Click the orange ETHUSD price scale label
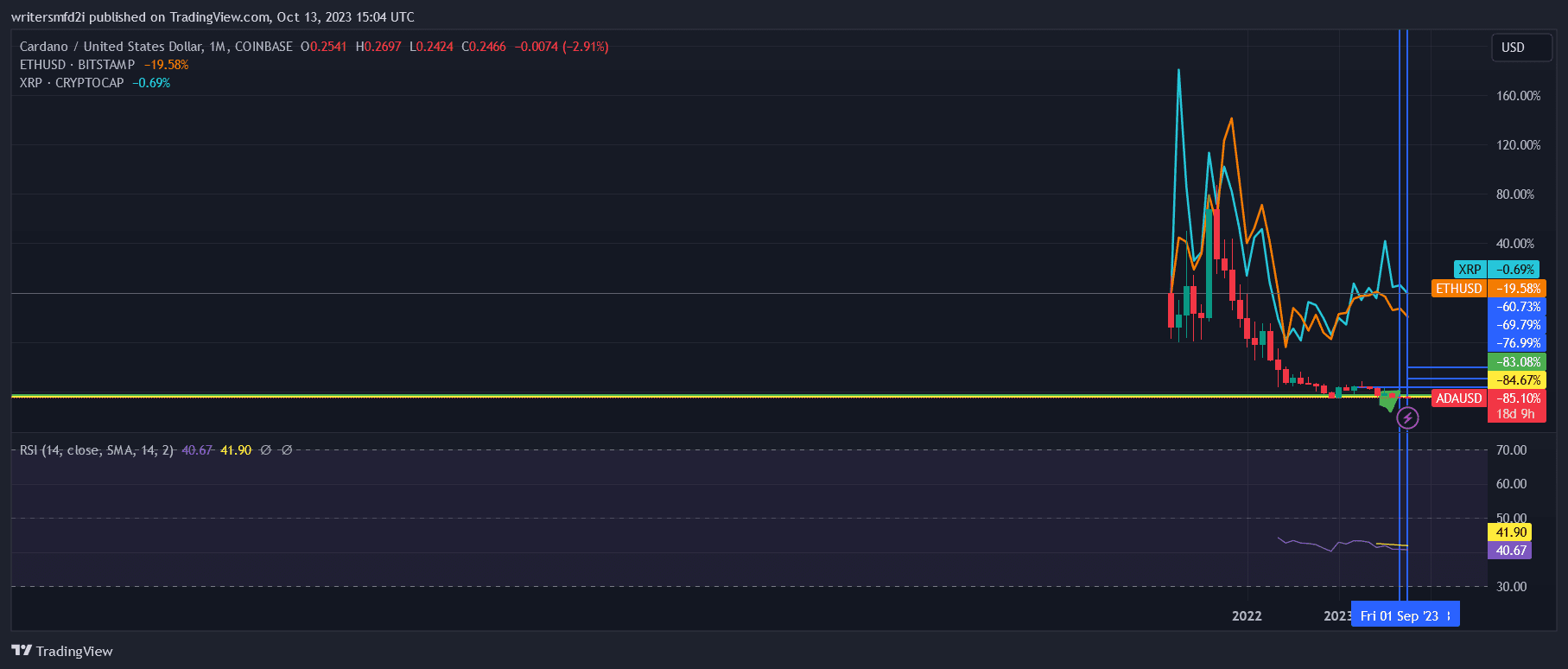Image resolution: width=1568 pixels, height=669 pixels. [x=1458, y=289]
